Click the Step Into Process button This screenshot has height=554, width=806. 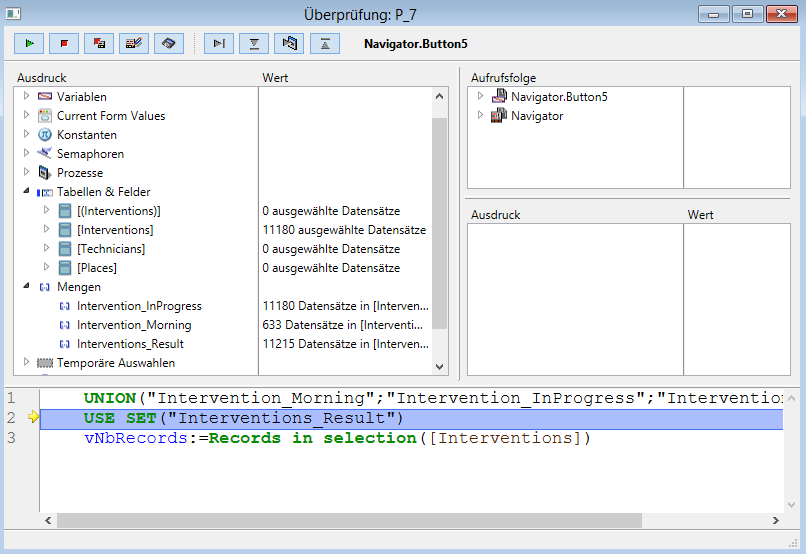(x=289, y=43)
